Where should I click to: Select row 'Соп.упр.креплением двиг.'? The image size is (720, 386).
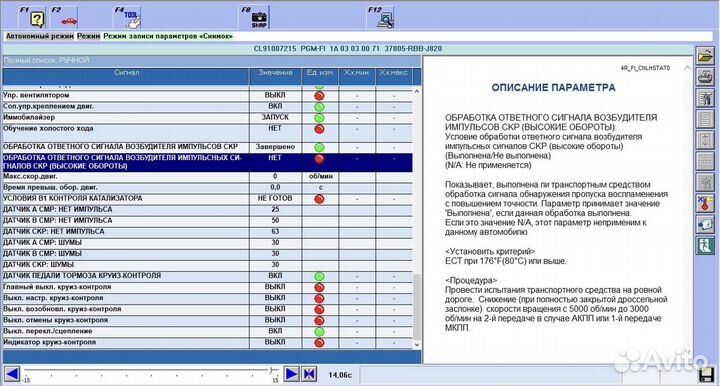[x=208, y=106]
